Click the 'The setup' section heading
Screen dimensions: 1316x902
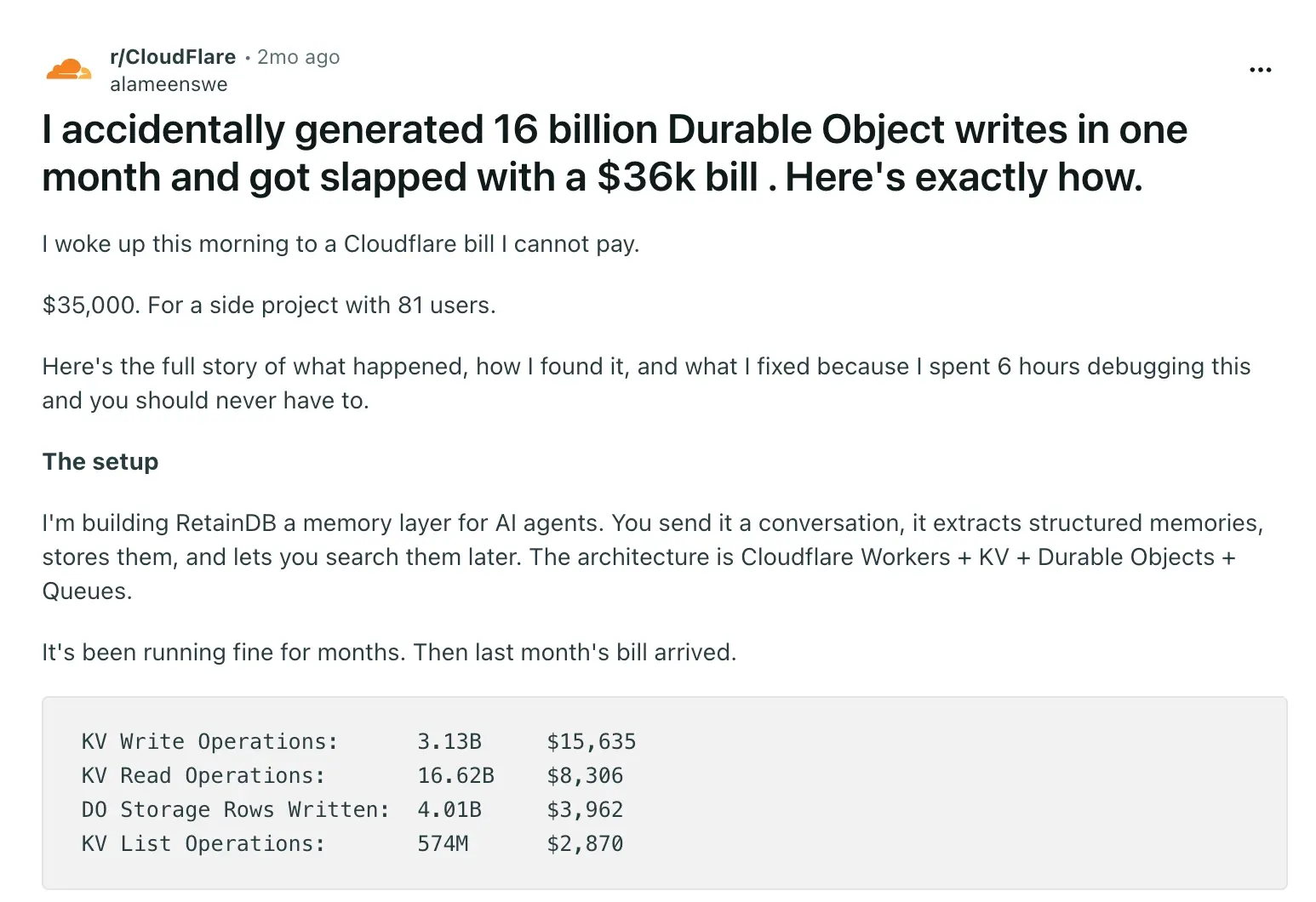click(x=100, y=461)
